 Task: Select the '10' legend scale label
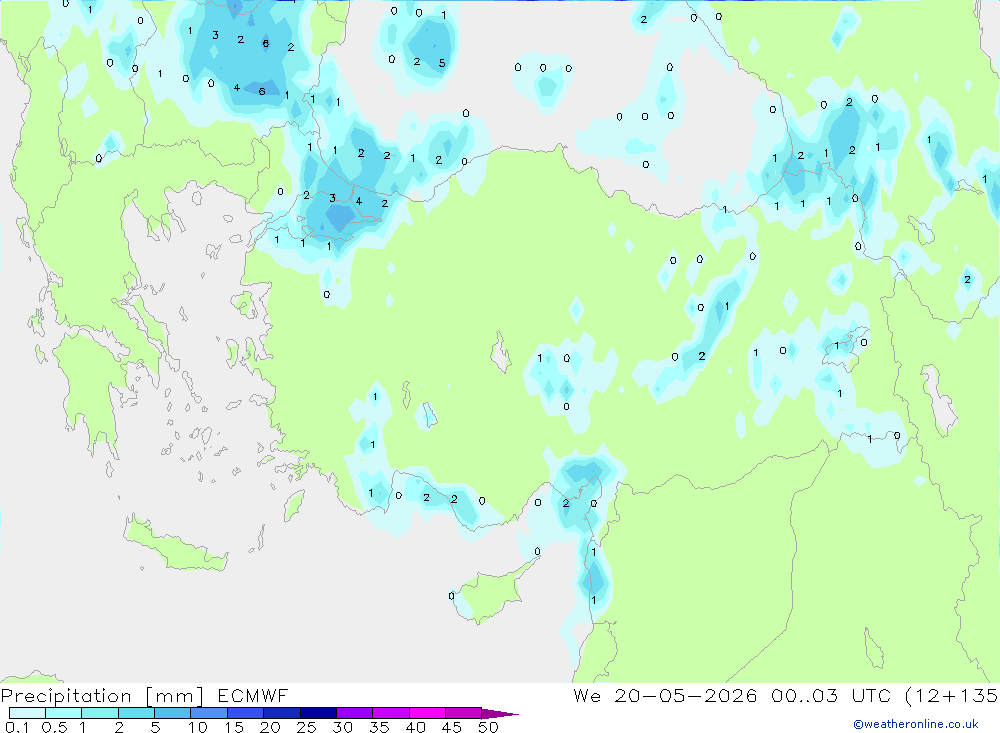[198, 727]
